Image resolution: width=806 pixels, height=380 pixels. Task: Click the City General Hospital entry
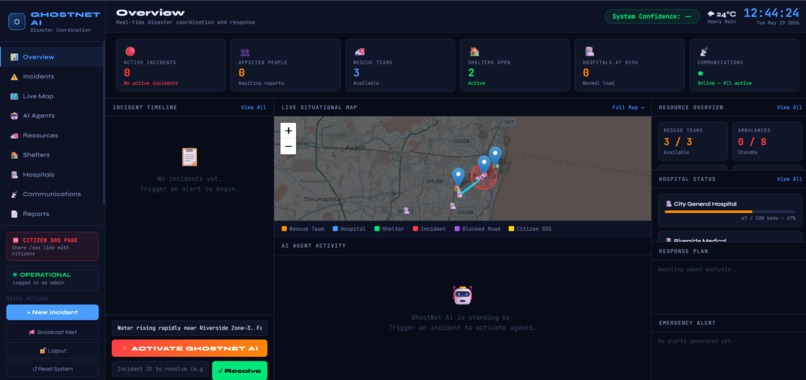pyautogui.click(x=730, y=210)
